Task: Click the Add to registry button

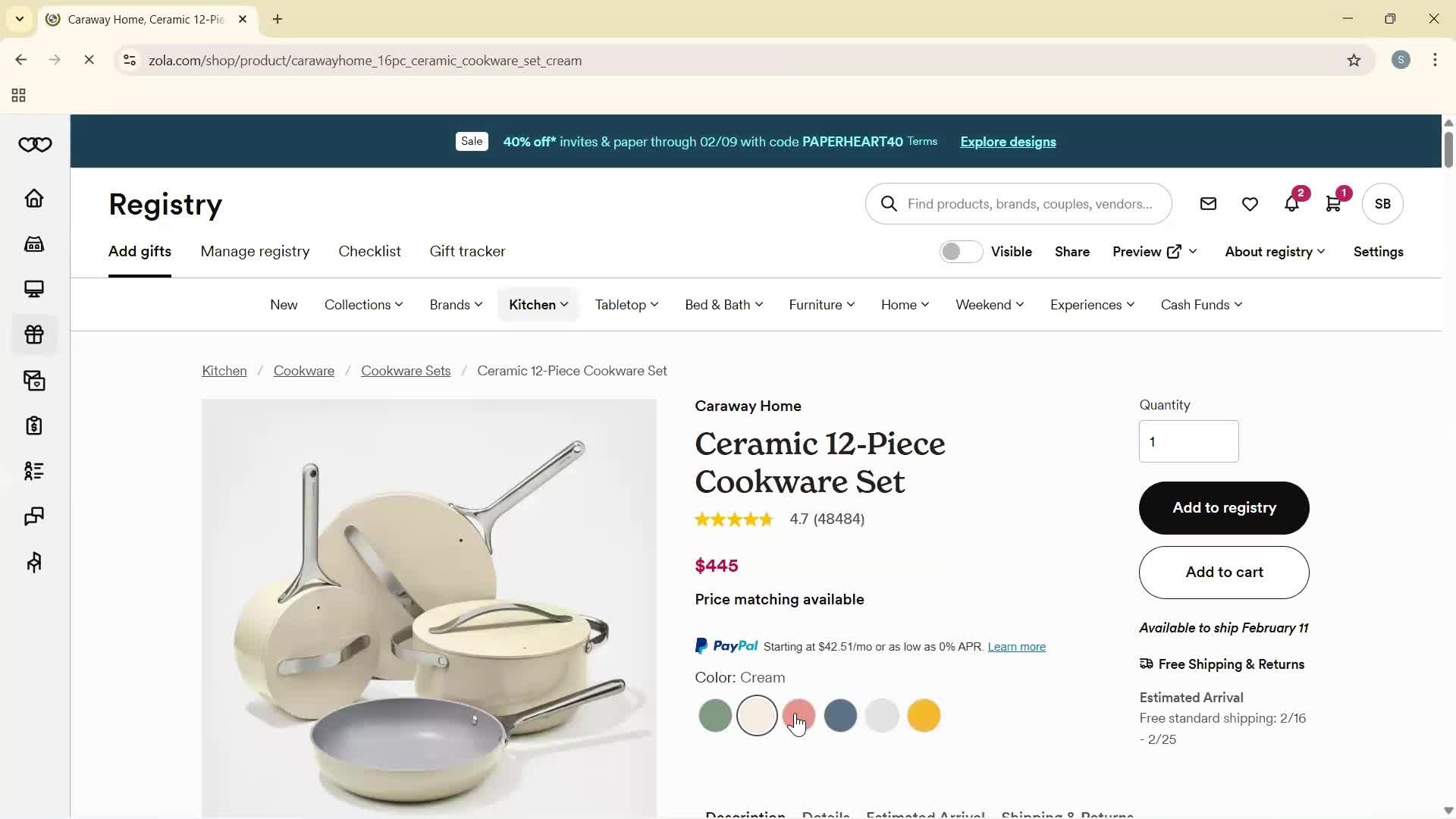Action: 1224,508
